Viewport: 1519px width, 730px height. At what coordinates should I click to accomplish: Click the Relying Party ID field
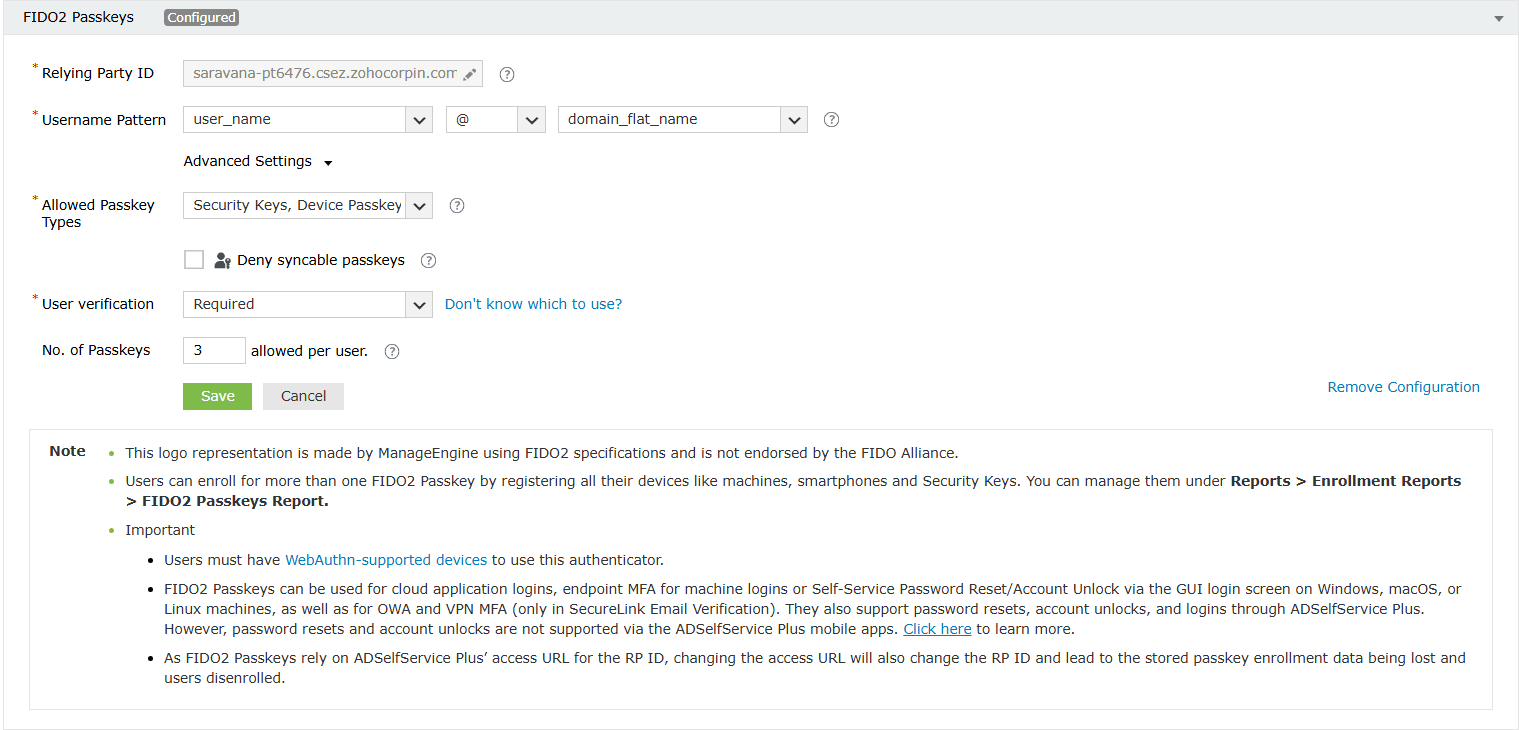[332, 74]
